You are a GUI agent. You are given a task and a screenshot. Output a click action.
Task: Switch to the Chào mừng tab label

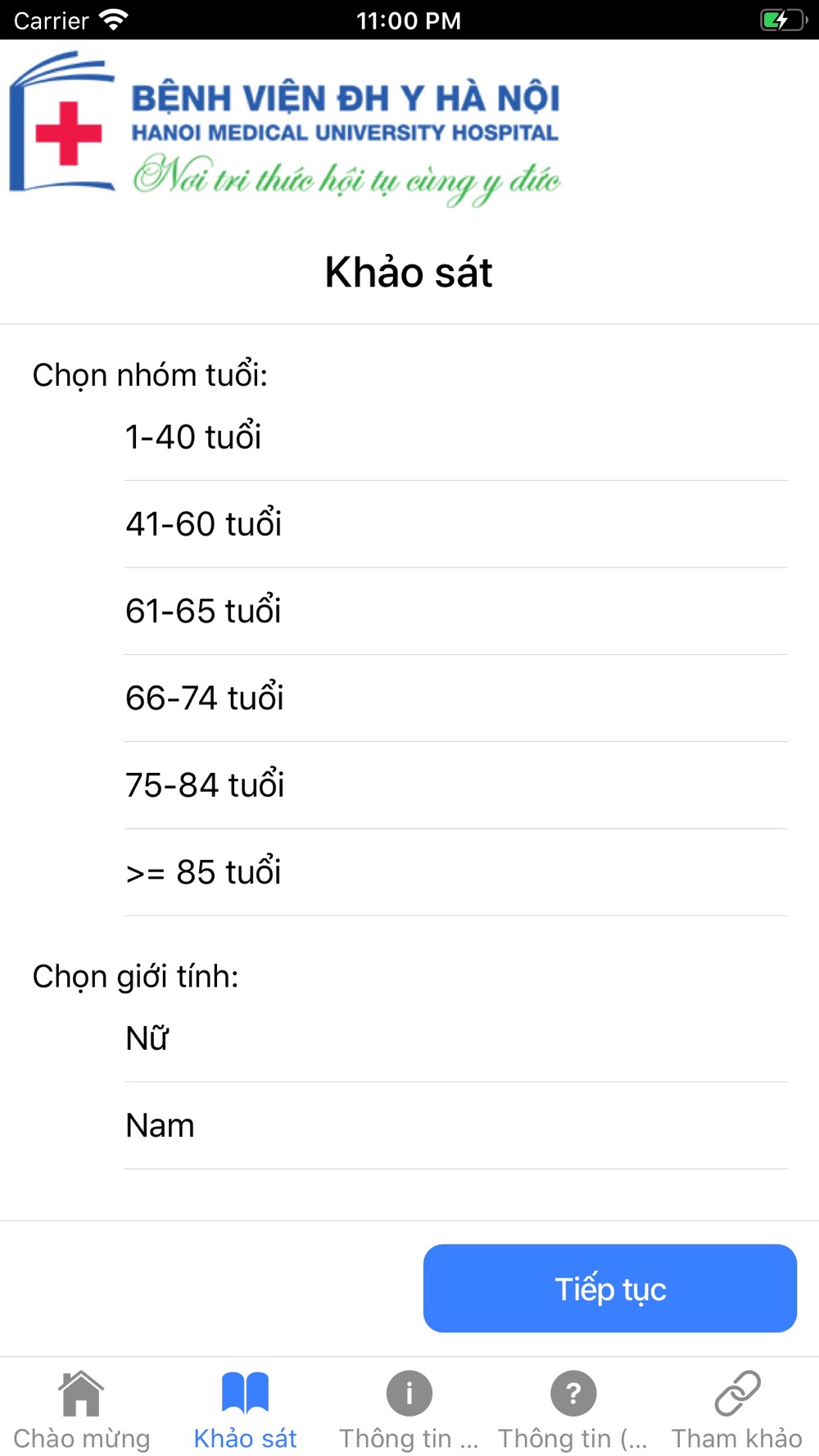point(82,1438)
